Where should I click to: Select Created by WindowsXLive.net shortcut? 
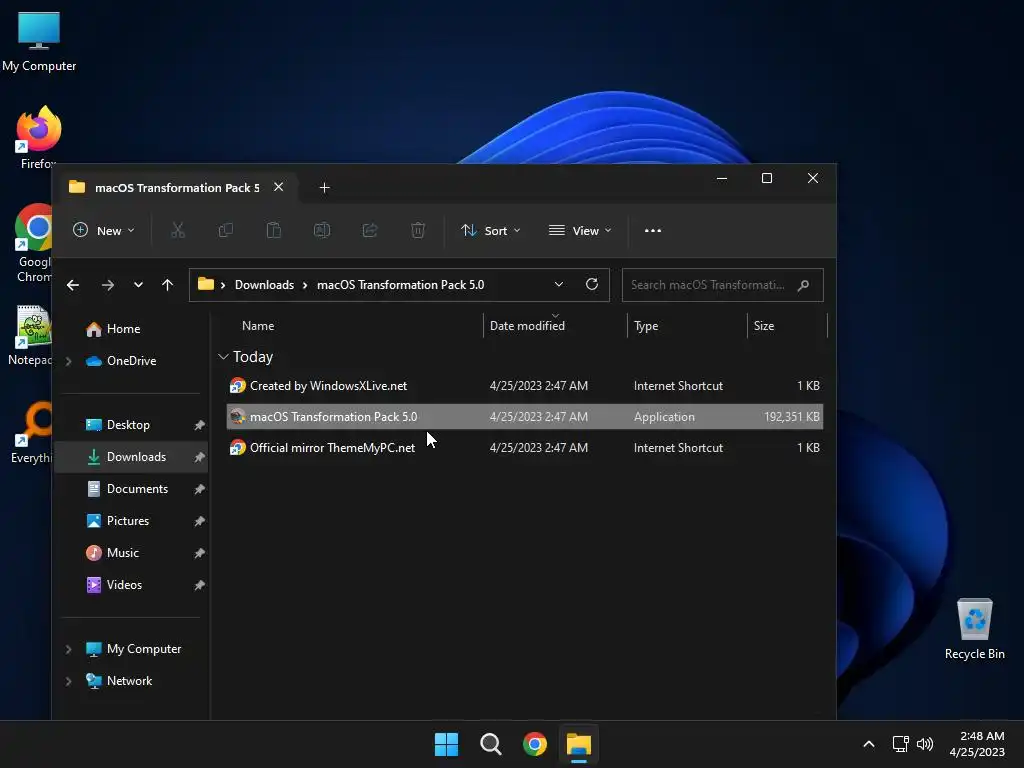[x=524, y=386]
